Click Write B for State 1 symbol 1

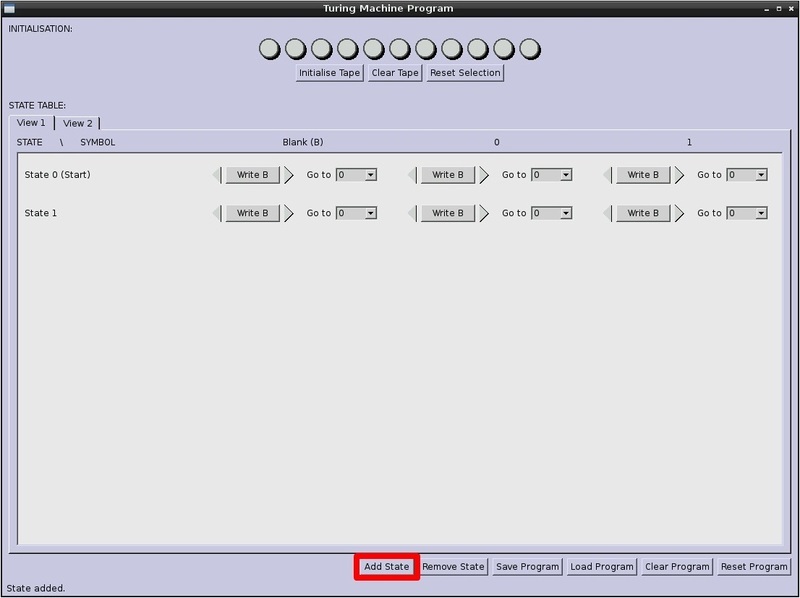[x=642, y=213]
